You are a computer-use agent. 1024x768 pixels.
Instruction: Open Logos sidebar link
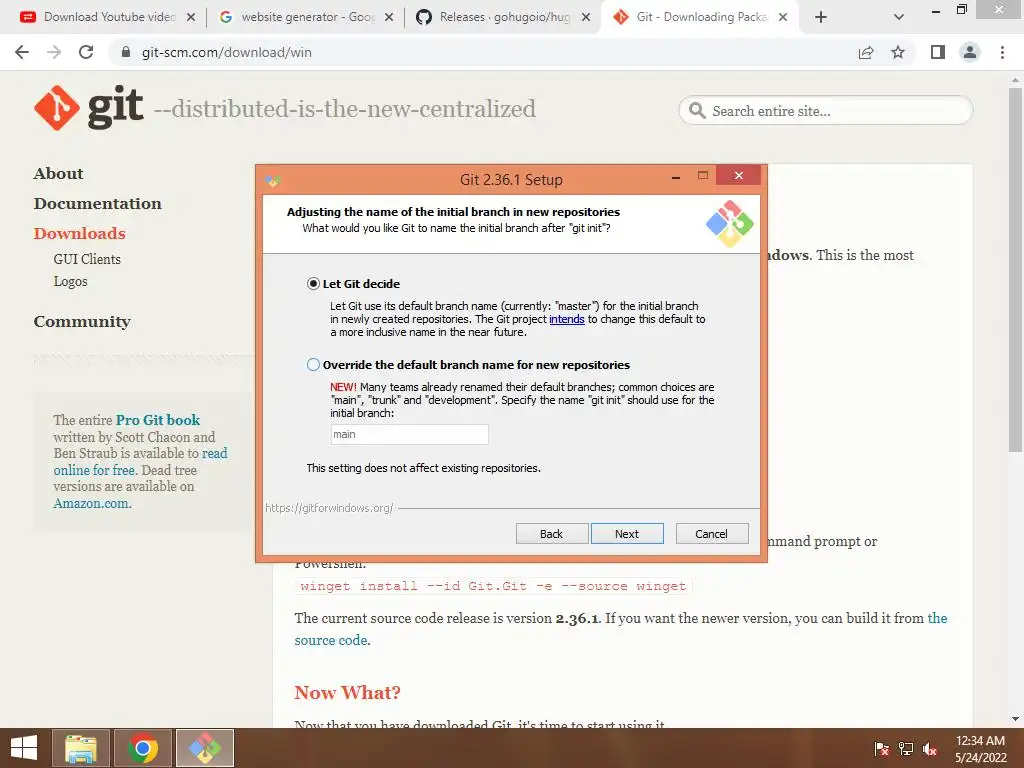[x=71, y=281]
